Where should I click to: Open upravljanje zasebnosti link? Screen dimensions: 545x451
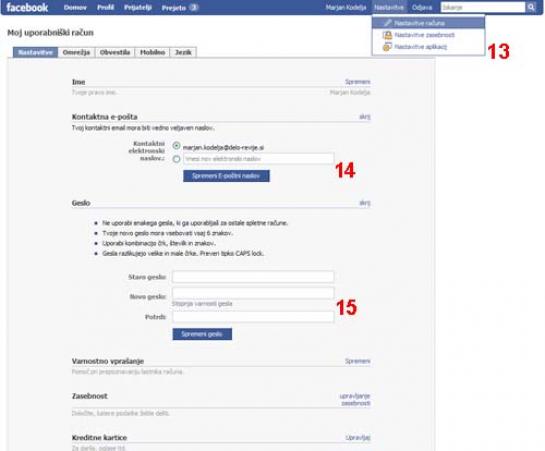pyautogui.click(x=355, y=400)
